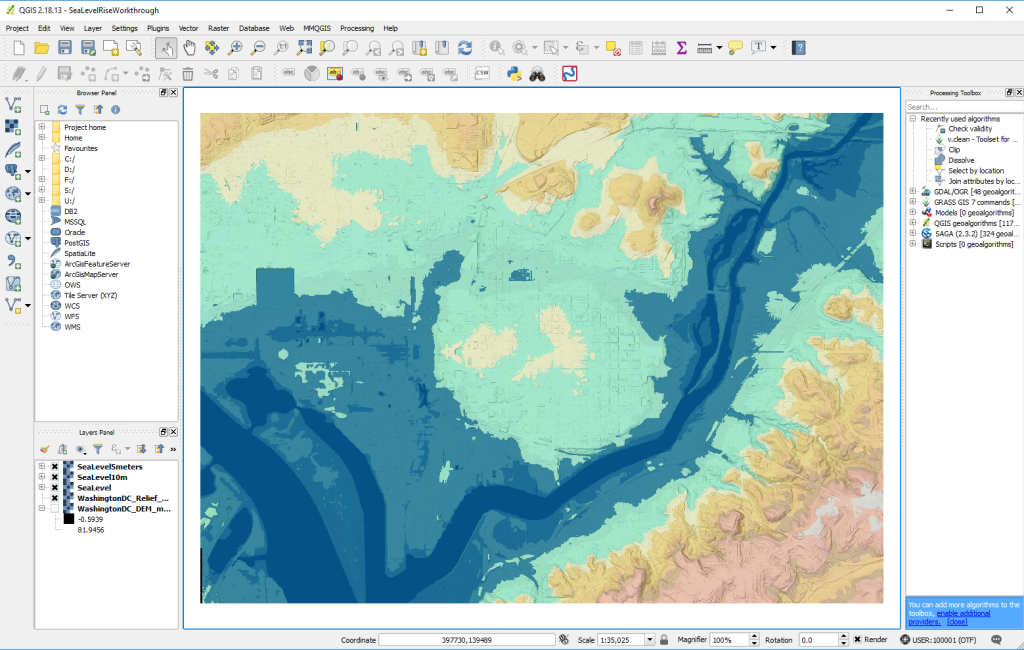Open the New Print Composer tool

pos(109,48)
